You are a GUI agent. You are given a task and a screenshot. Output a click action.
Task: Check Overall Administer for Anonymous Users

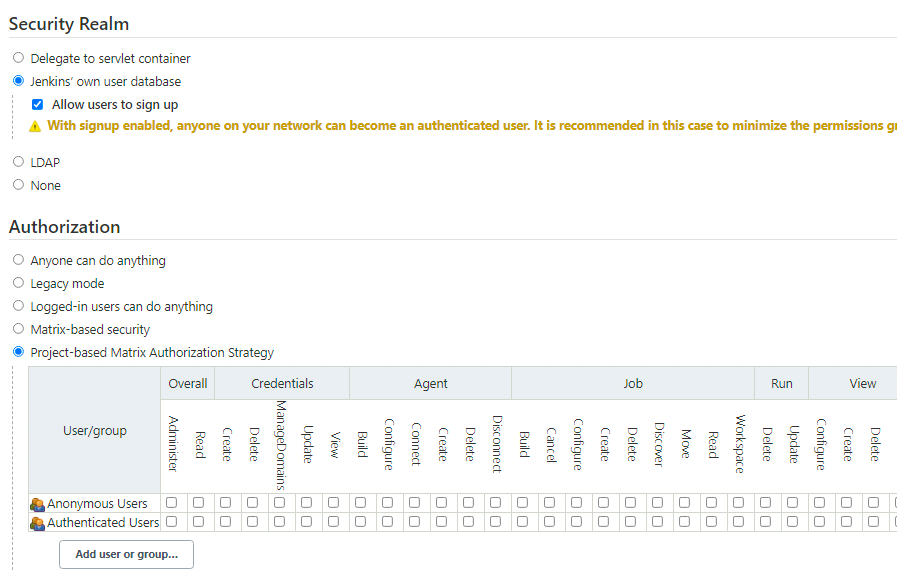tap(172, 503)
